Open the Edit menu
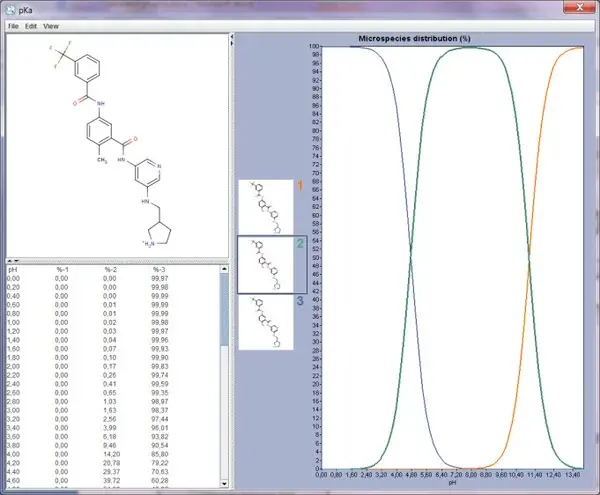The height and width of the screenshot is (495, 600). [31, 26]
